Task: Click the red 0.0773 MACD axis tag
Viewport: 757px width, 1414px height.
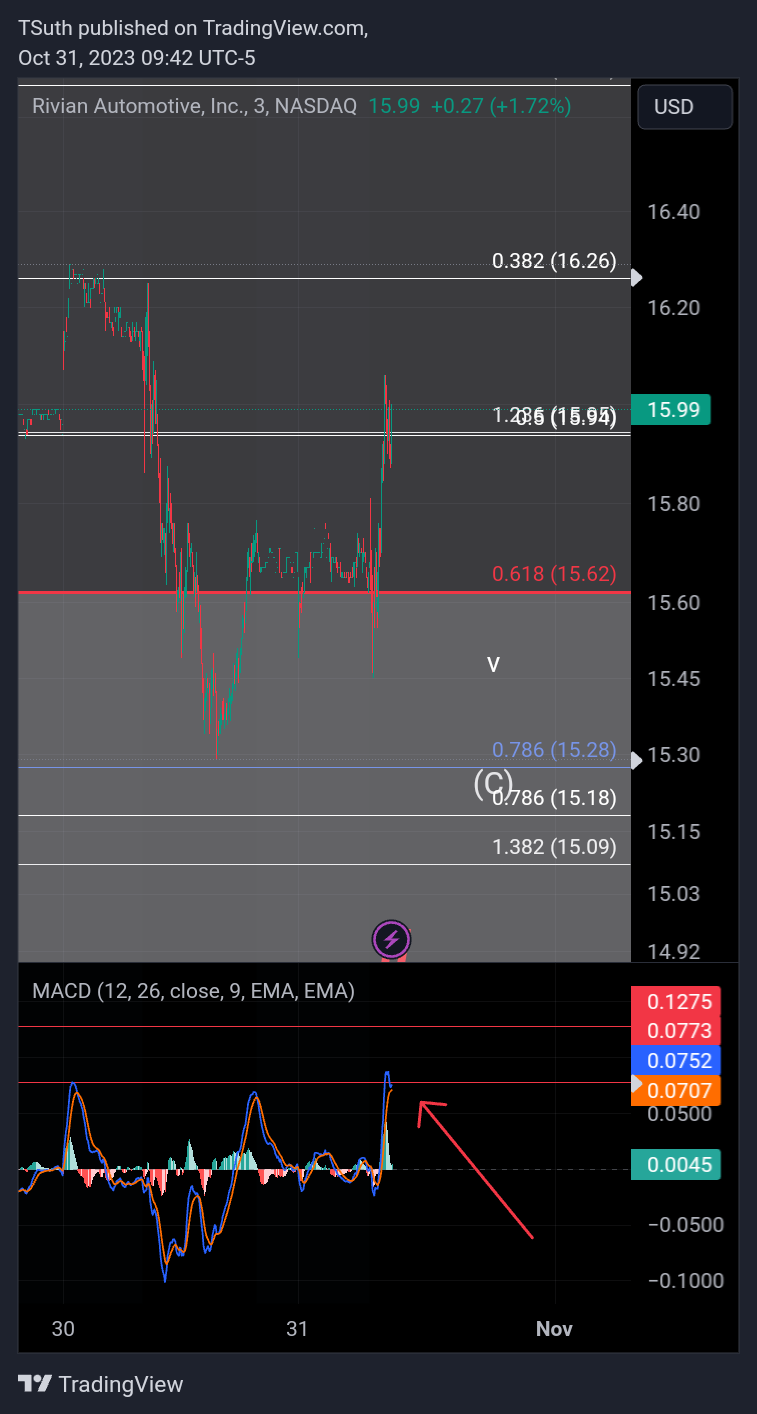Action: click(x=676, y=1031)
